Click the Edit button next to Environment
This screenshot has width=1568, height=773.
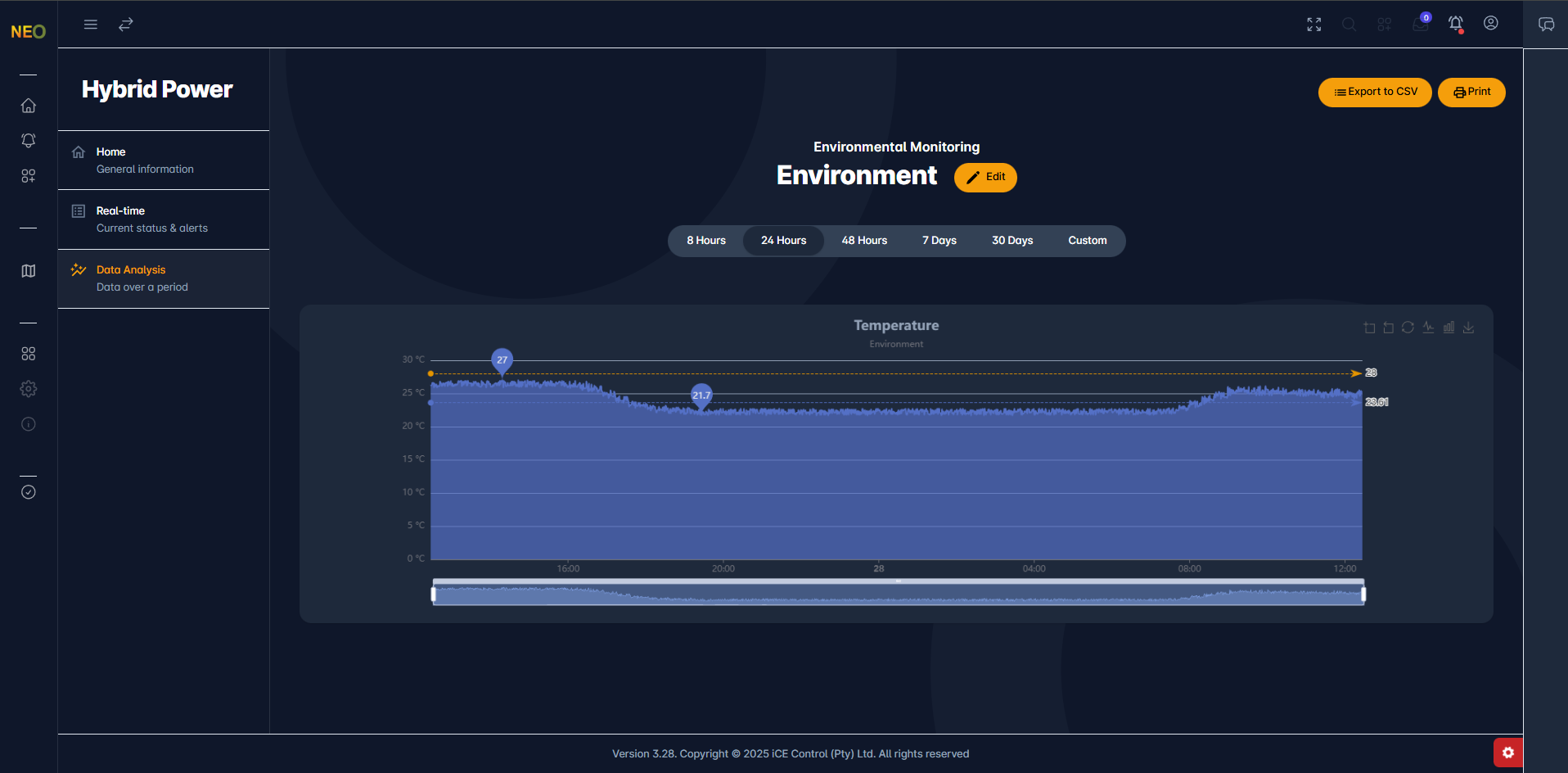(x=985, y=177)
